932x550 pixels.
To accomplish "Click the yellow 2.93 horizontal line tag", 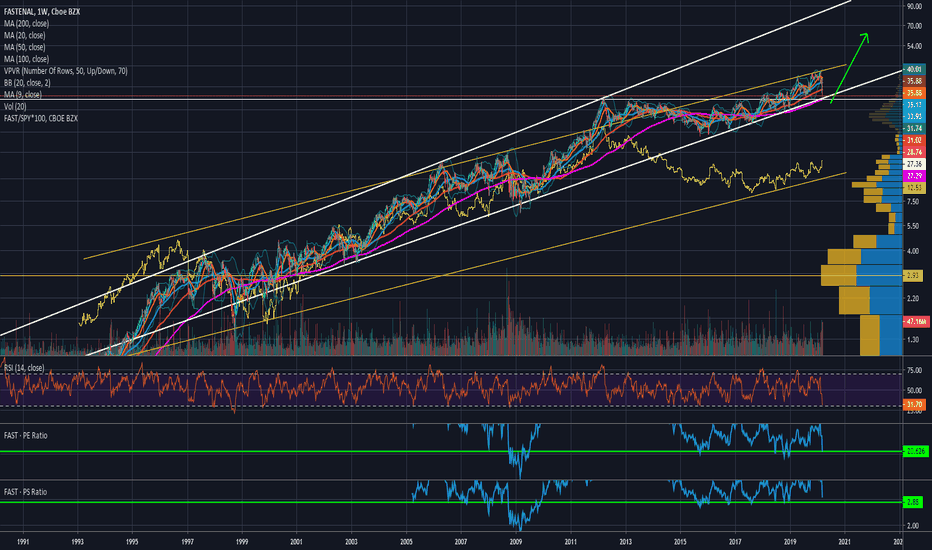I will [913, 276].
